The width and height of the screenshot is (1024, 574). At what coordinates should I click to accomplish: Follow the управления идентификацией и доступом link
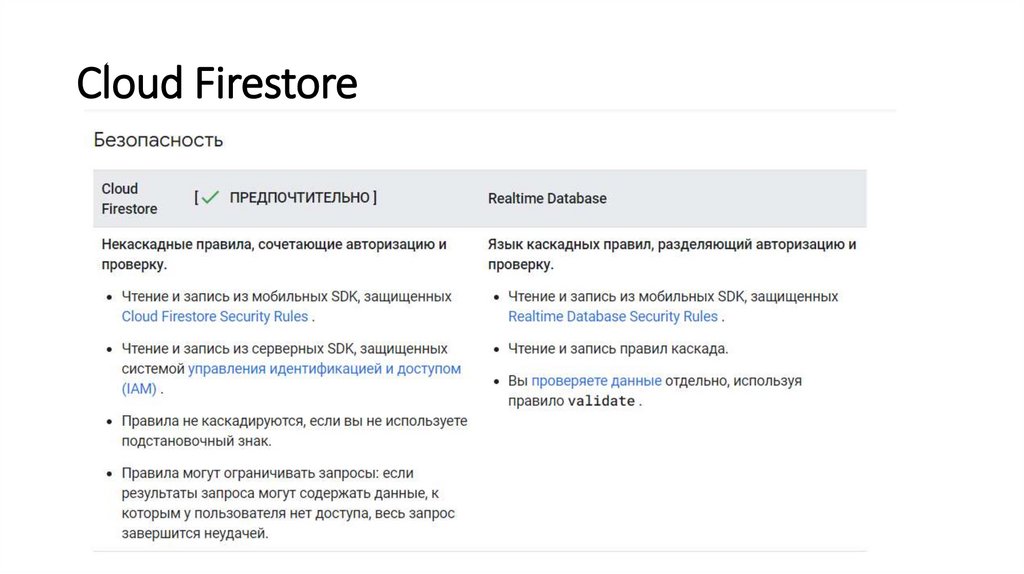tap(324, 368)
